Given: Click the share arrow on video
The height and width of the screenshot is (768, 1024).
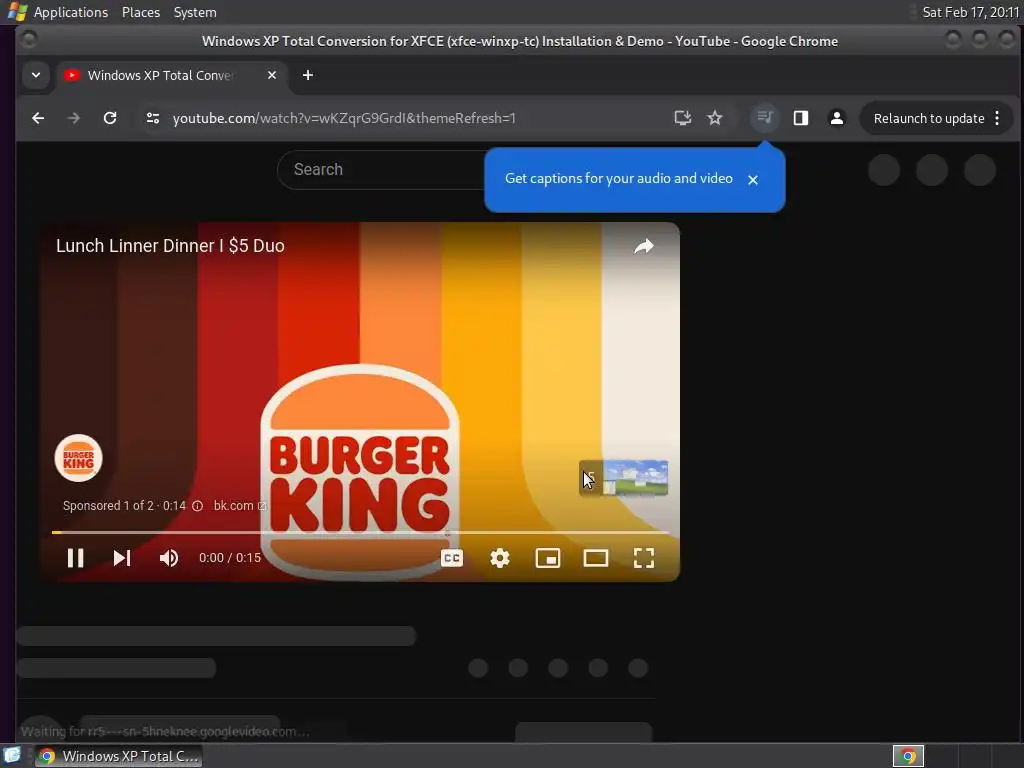Looking at the screenshot, I should [644, 246].
